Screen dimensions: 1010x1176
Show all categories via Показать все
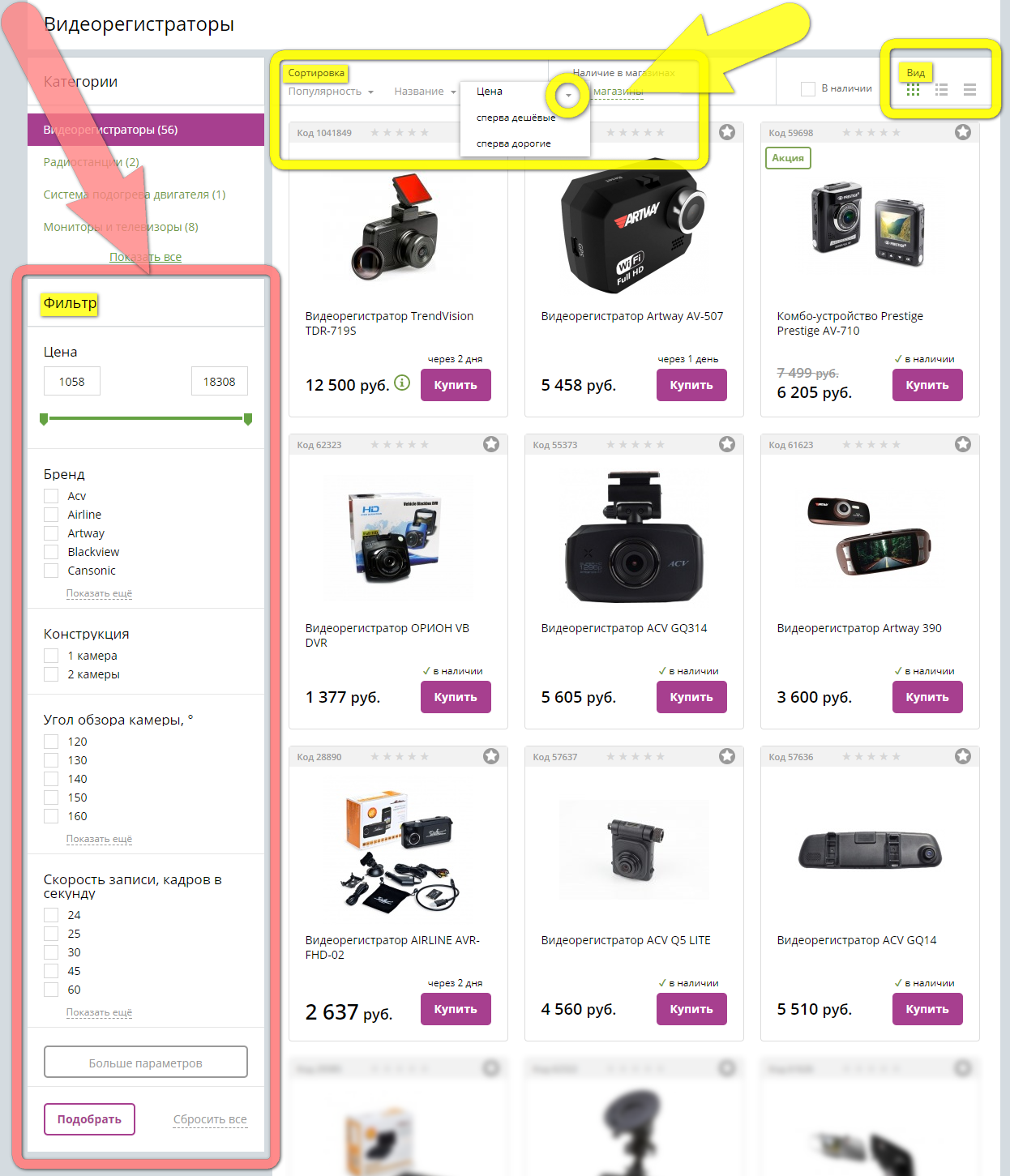point(146,257)
